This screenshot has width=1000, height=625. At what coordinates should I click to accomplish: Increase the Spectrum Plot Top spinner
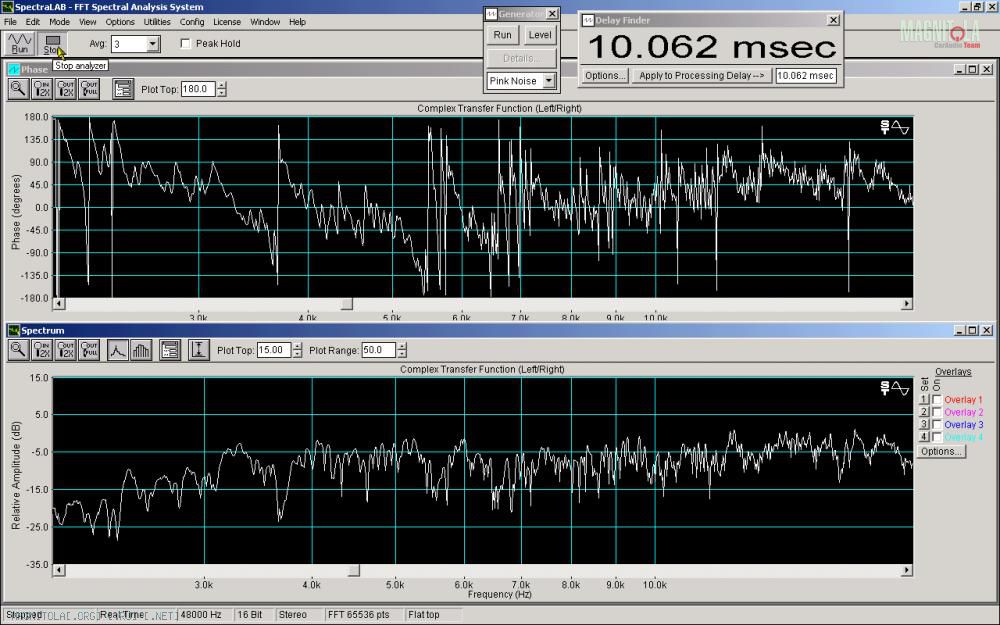pos(297,346)
